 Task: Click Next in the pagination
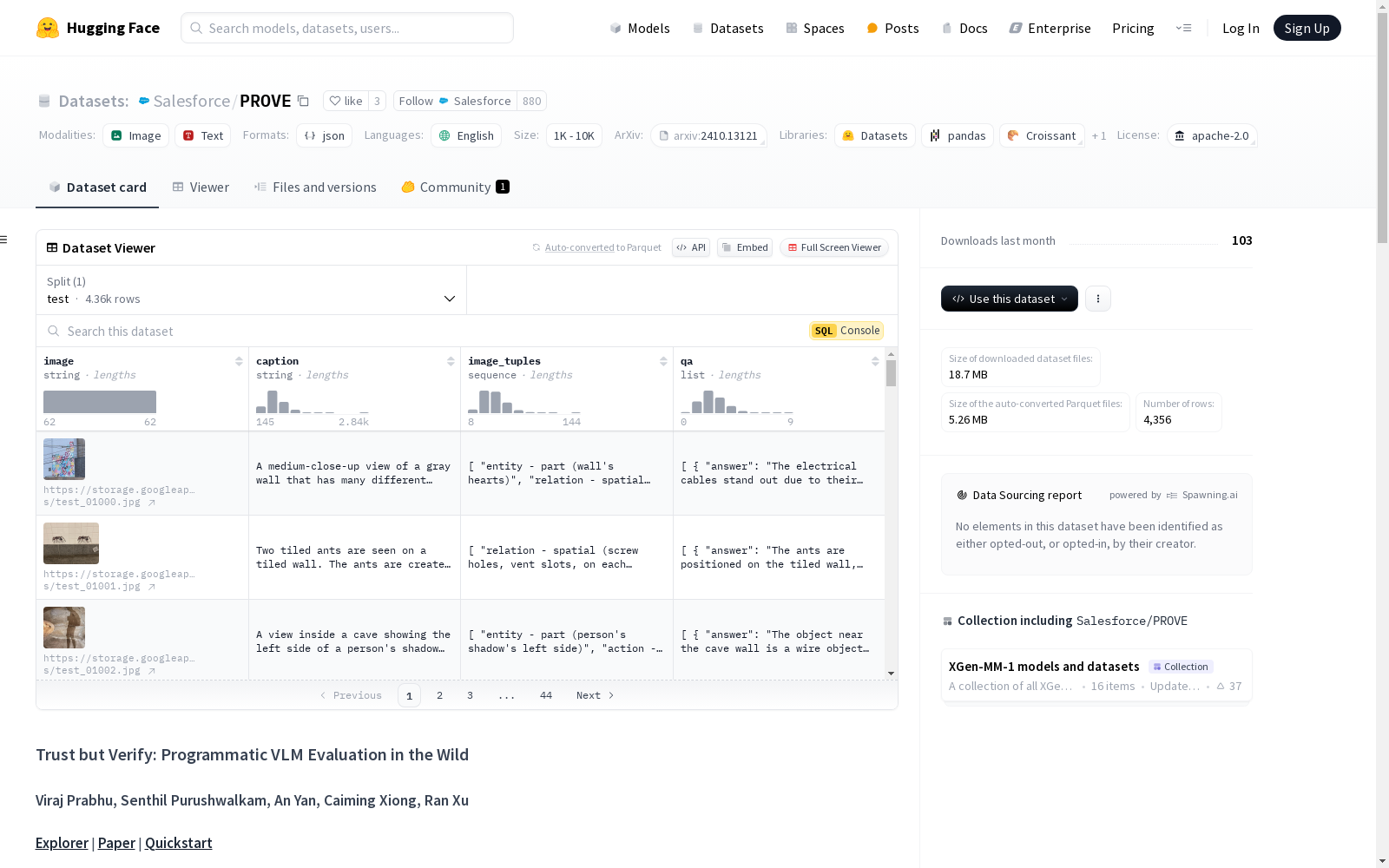tap(596, 695)
